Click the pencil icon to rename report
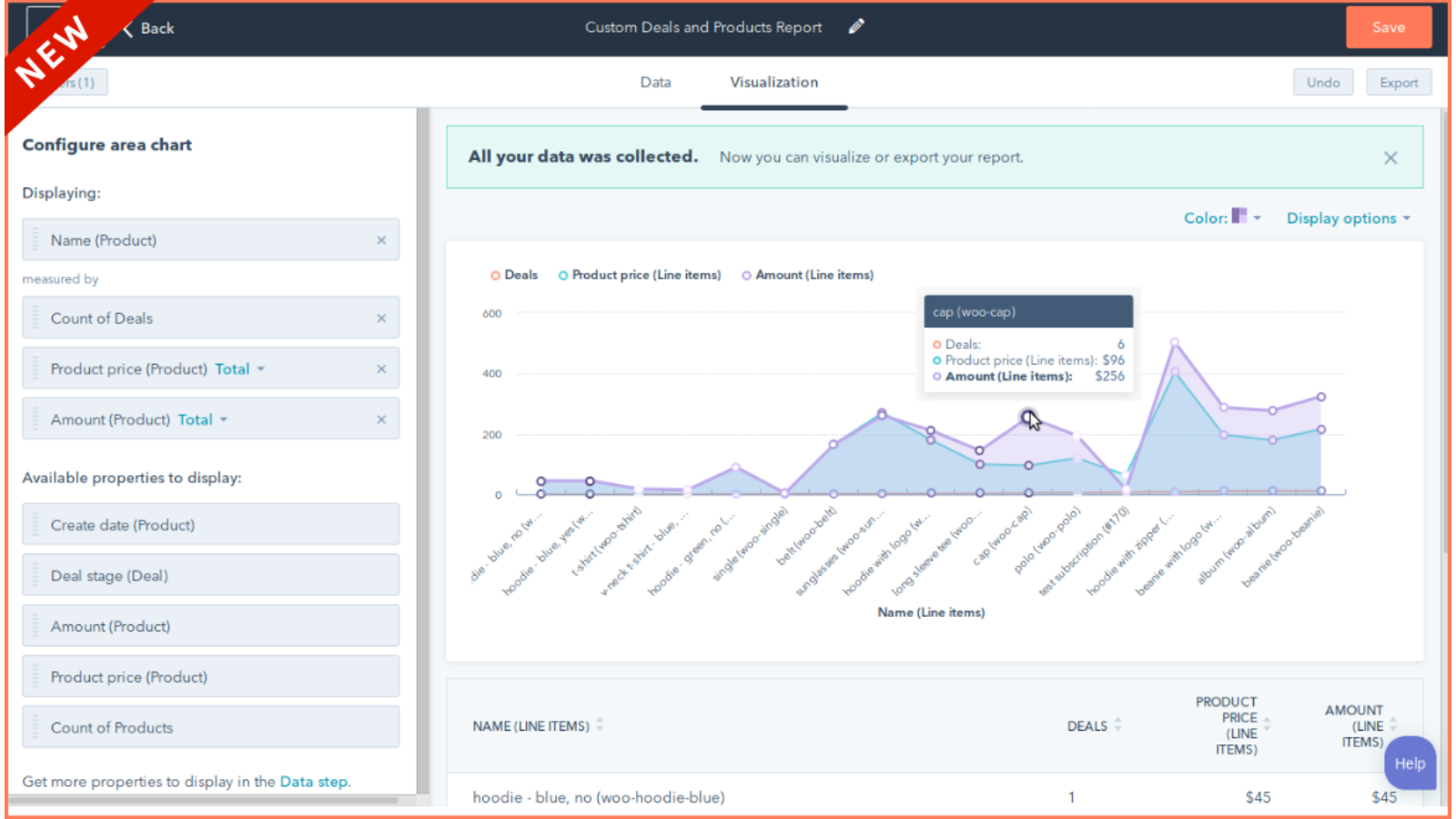The height and width of the screenshot is (819, 1456). coord(855,27)
